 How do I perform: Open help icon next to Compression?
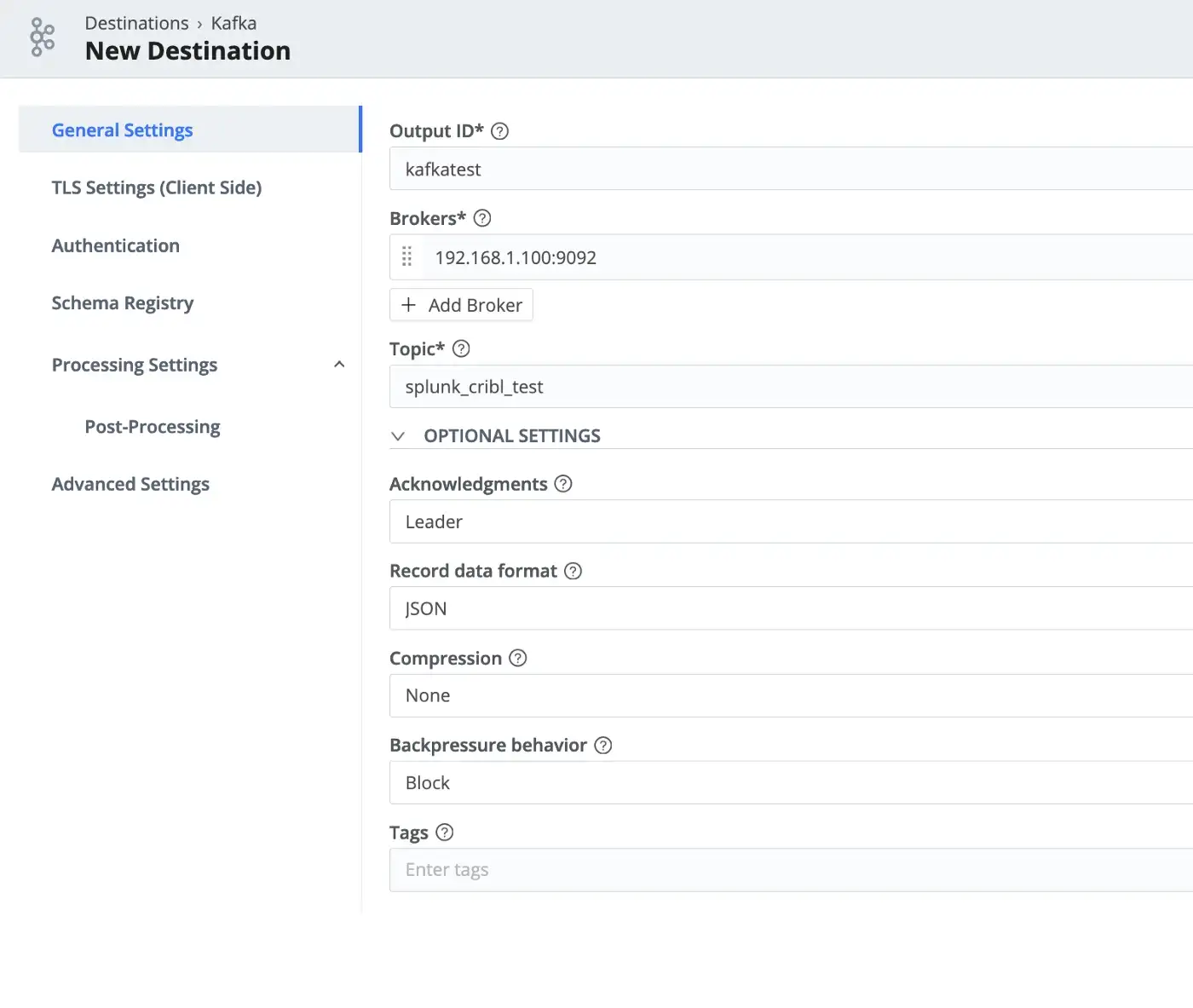[x=518, y=658]
